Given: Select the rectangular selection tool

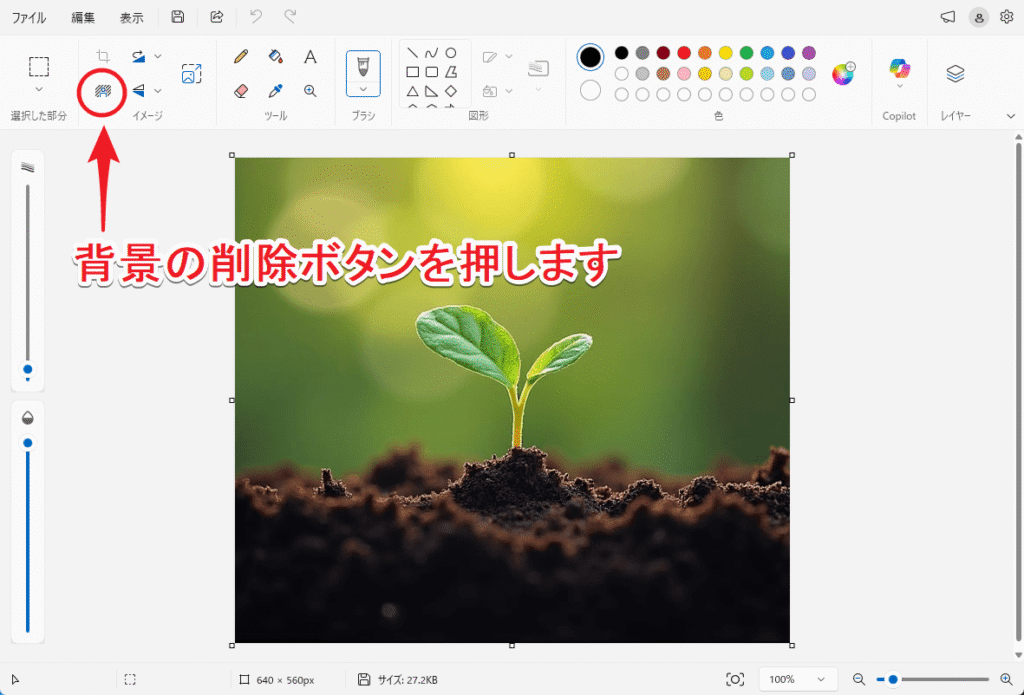Looking at the screenshot, I should (x=39, y=67).
